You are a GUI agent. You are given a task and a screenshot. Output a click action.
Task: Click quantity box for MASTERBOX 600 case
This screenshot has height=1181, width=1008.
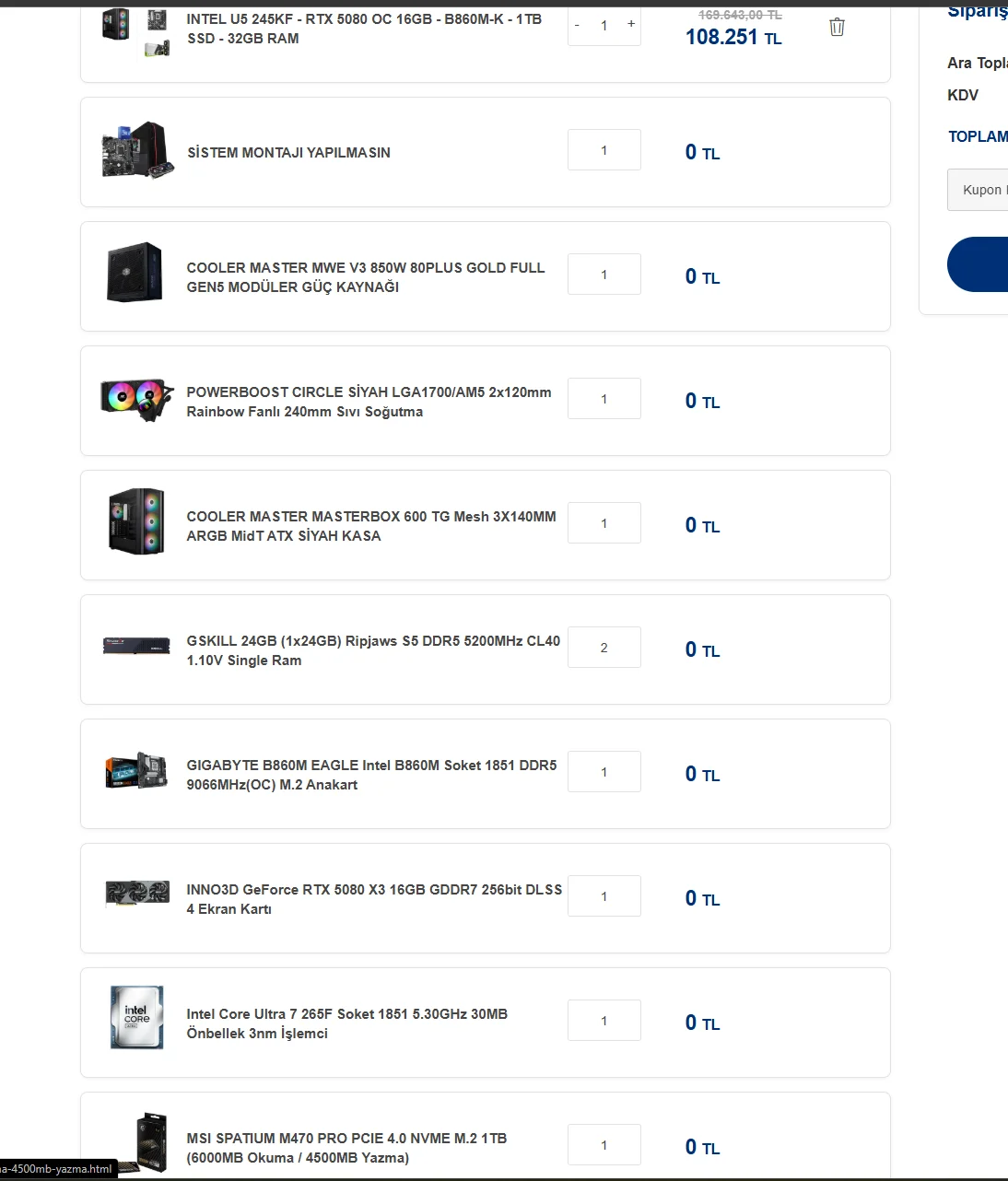pos(604,523)
